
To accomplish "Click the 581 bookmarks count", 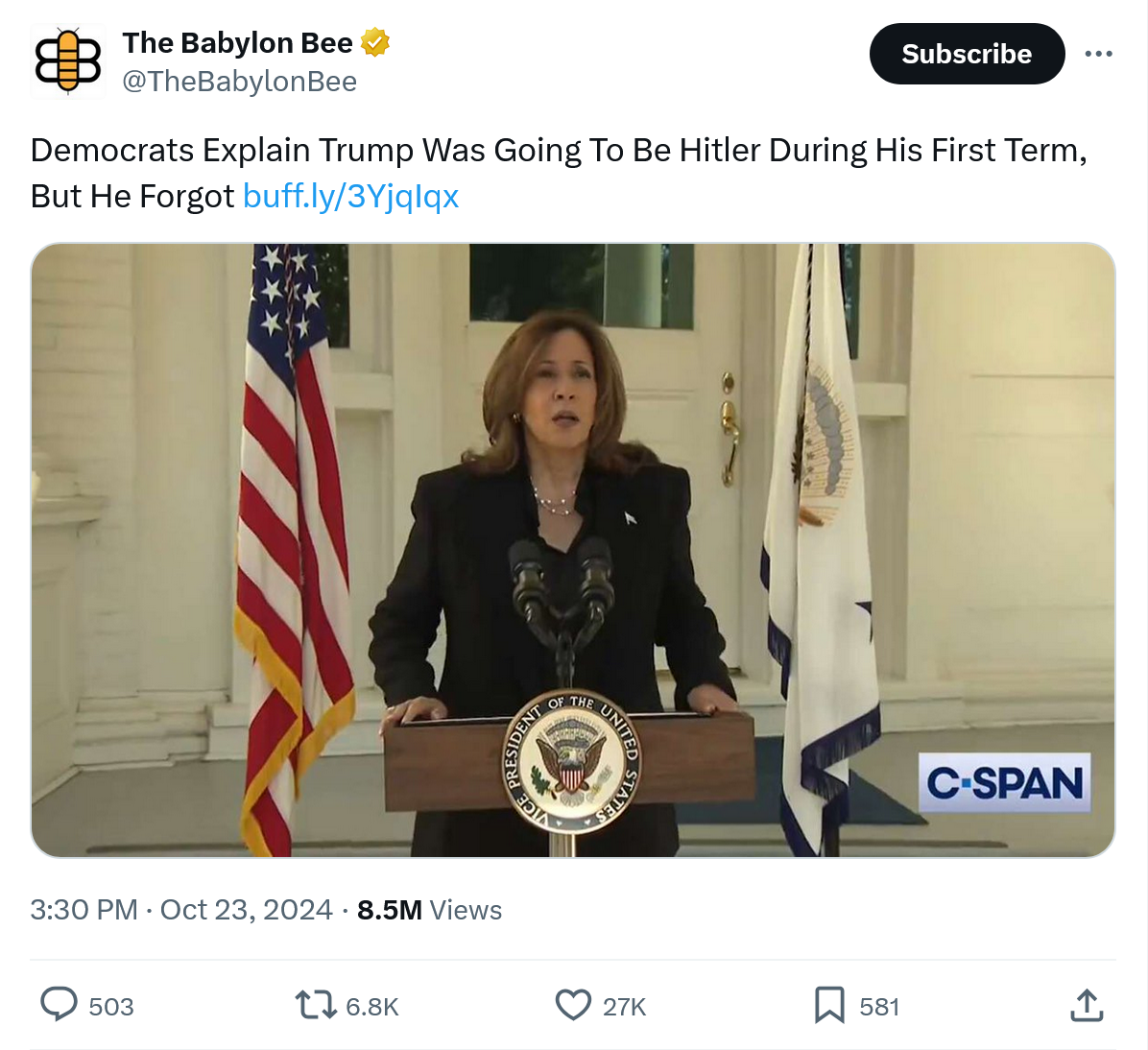I will [x=879, y=1007].
